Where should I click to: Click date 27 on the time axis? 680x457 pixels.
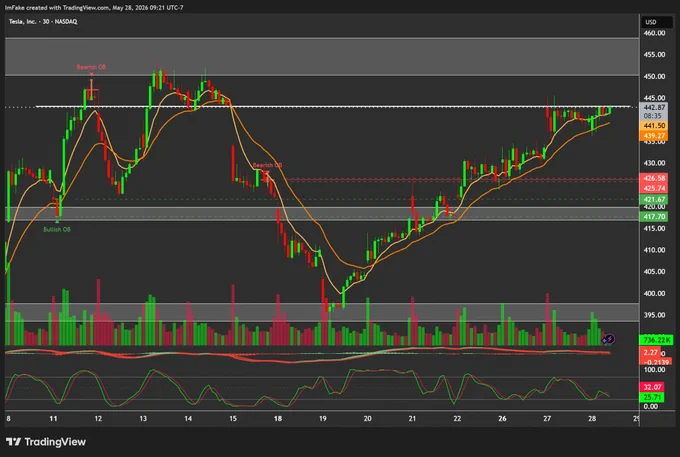(547, 418)
